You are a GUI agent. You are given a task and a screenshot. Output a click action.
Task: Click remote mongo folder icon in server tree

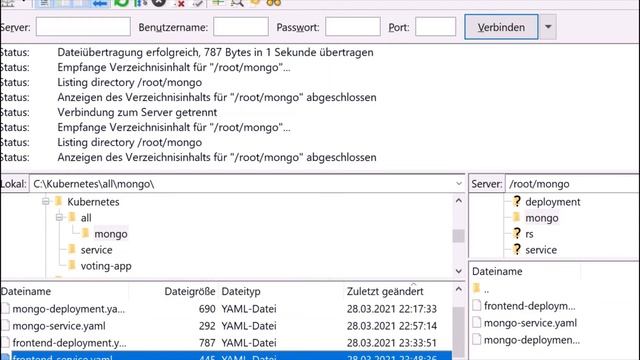517,217
